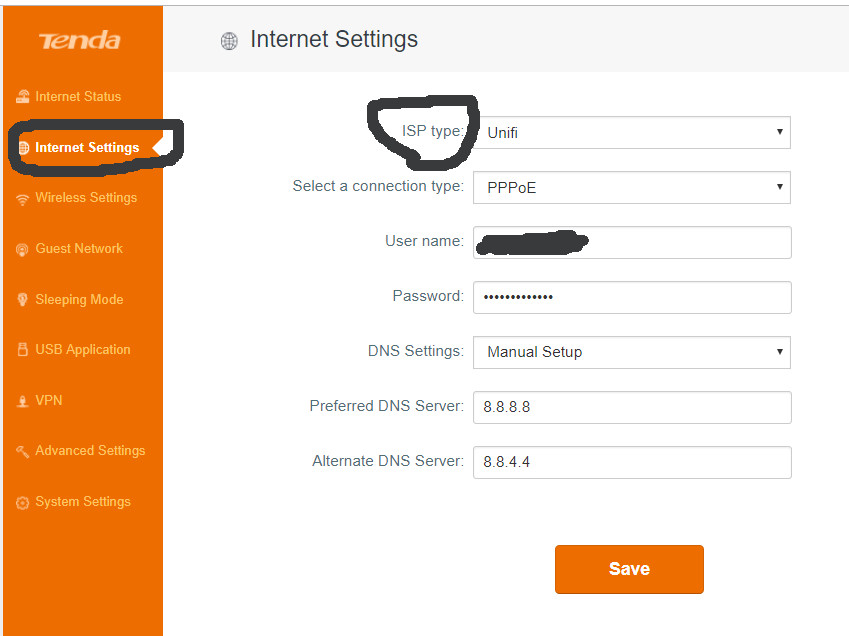Screen dimensions: 849x636
Task: Click the Internet Status sidebar icon
Action: click(x=23, y=97)
